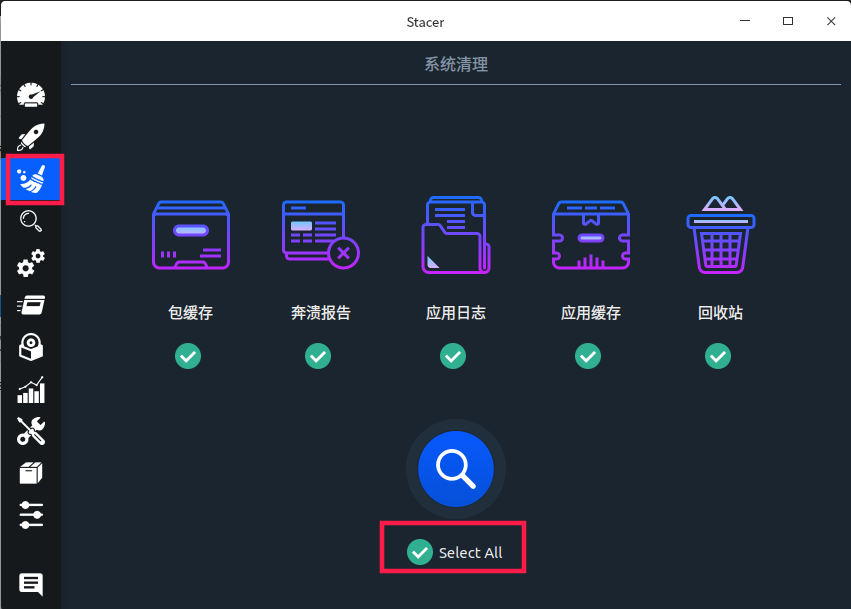Open APT Repository Manager box icon
The height and width of the screenshot is (609, 851).
pyautogui.click(x=31, y=473)
